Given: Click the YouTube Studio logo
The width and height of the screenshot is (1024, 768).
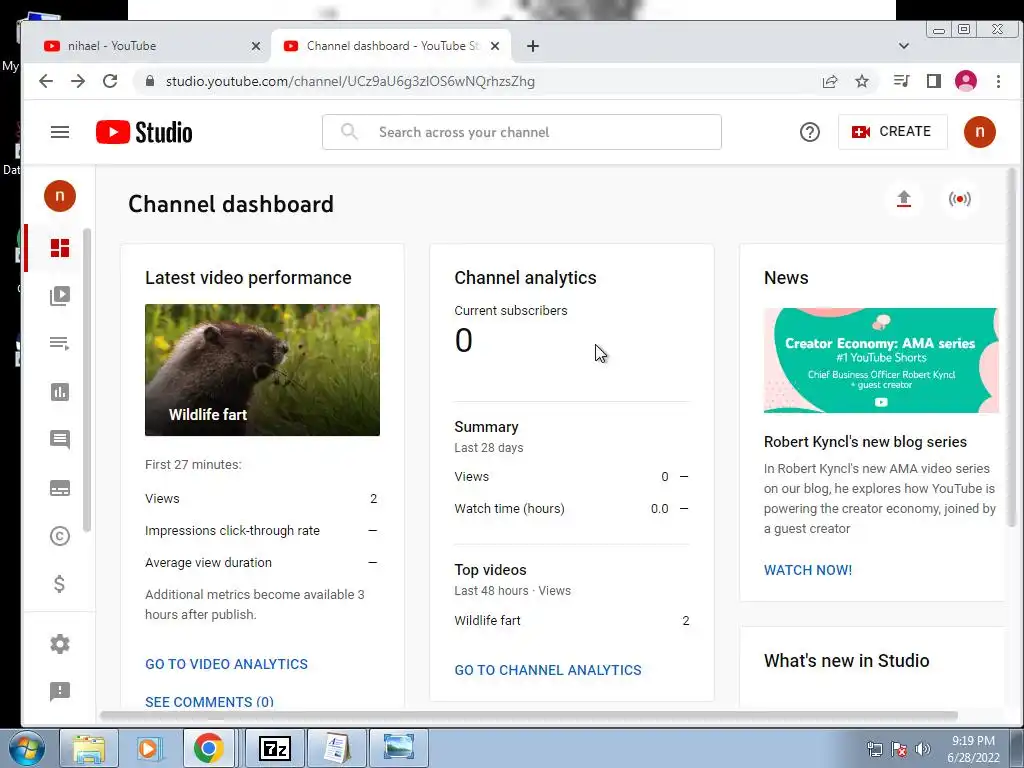Looking at the screenshot, I should 144,132.
